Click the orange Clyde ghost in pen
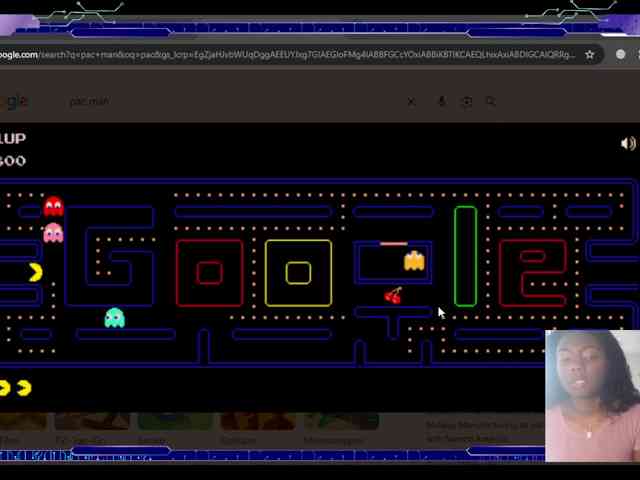640x480 pixels. pos(414,261)
